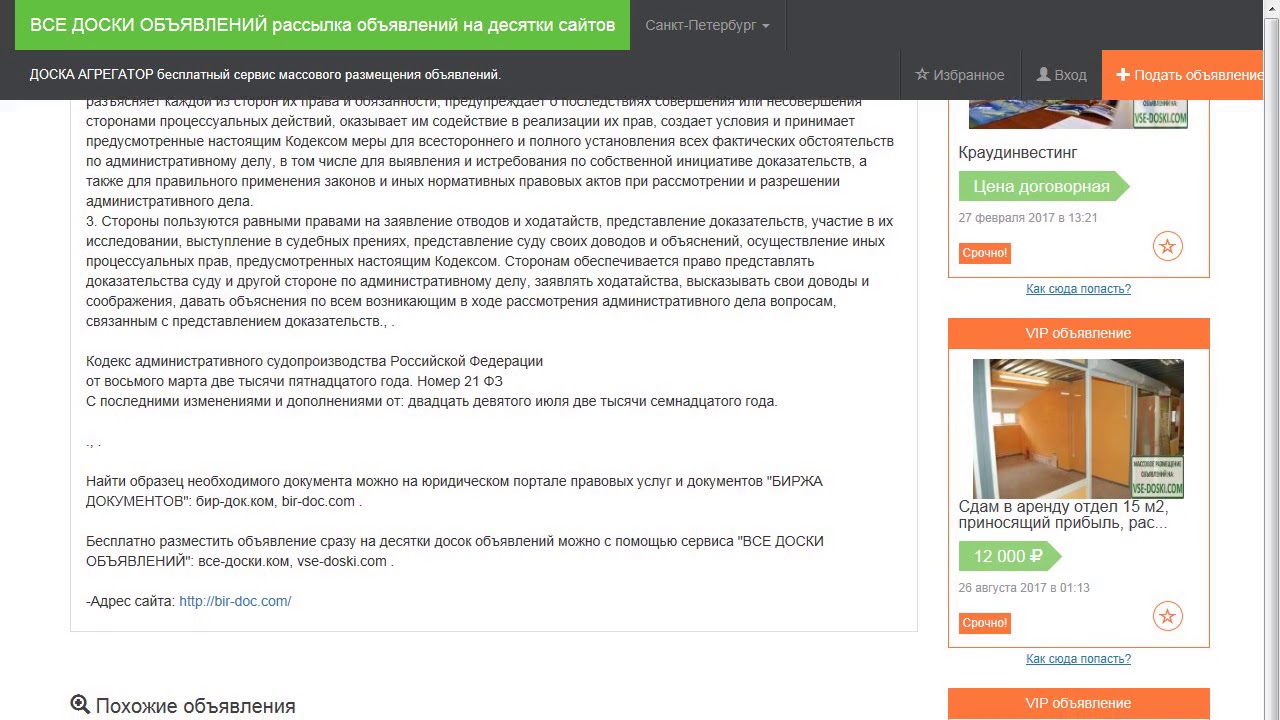This screenshot has width=1280, height=720.
Task: Open the Краудинвестинг ad title
Action: (1017, 153)
